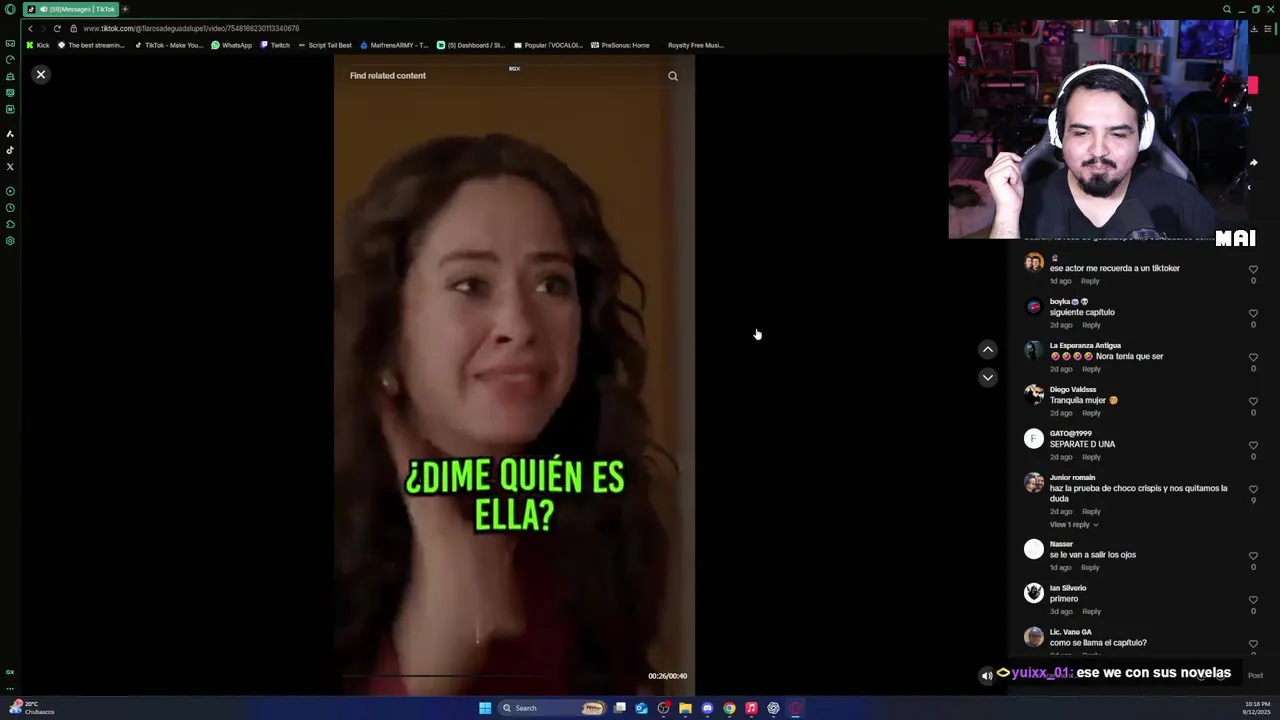Open the WhatsApp bookmark
This screenshot has width=1280, height=720.
232,45
